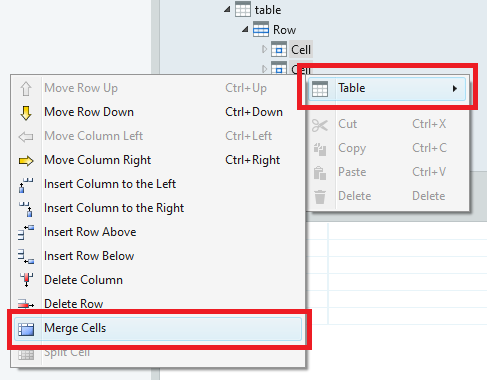Select the table item in tree

tap(268, 10)
